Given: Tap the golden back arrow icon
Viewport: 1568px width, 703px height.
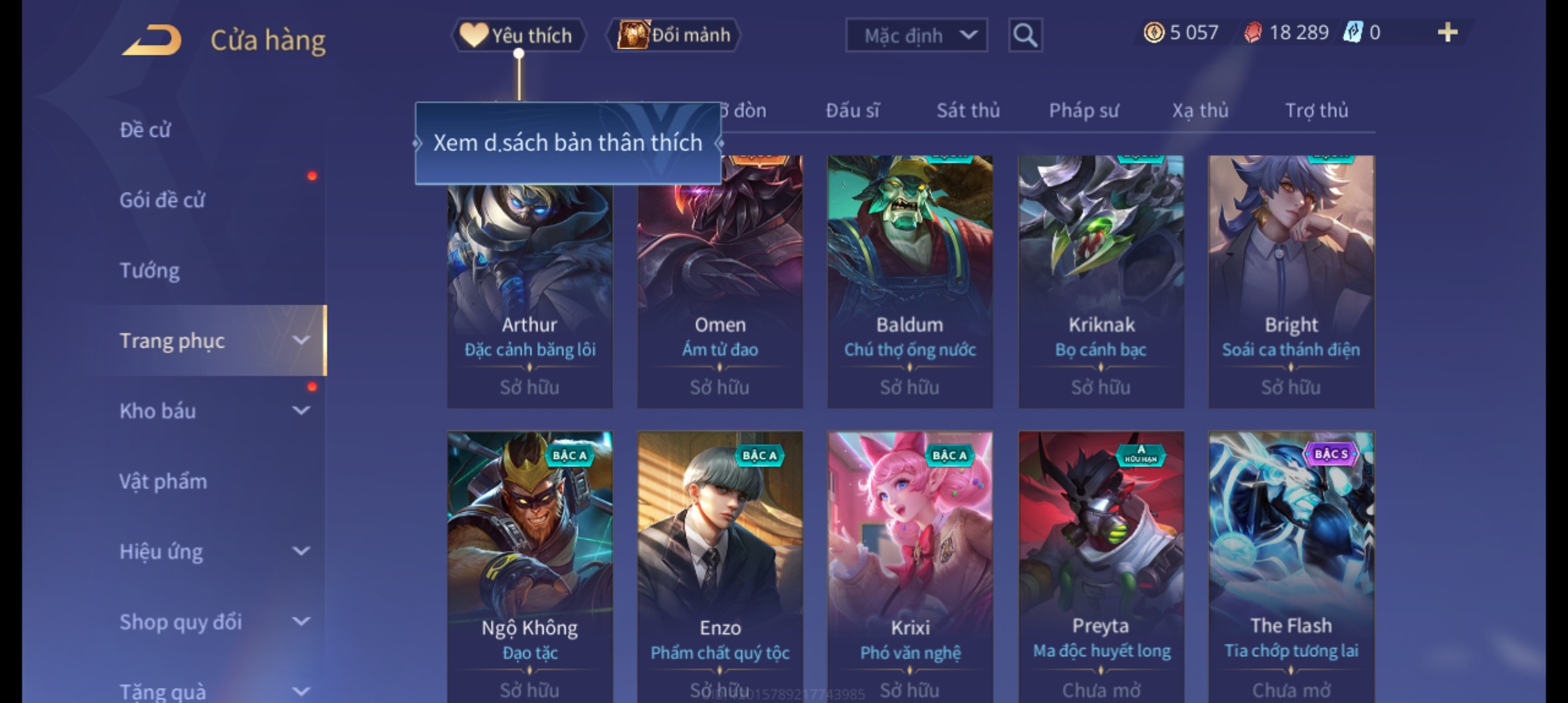Looking at the screenshot, I should point(151,40).
